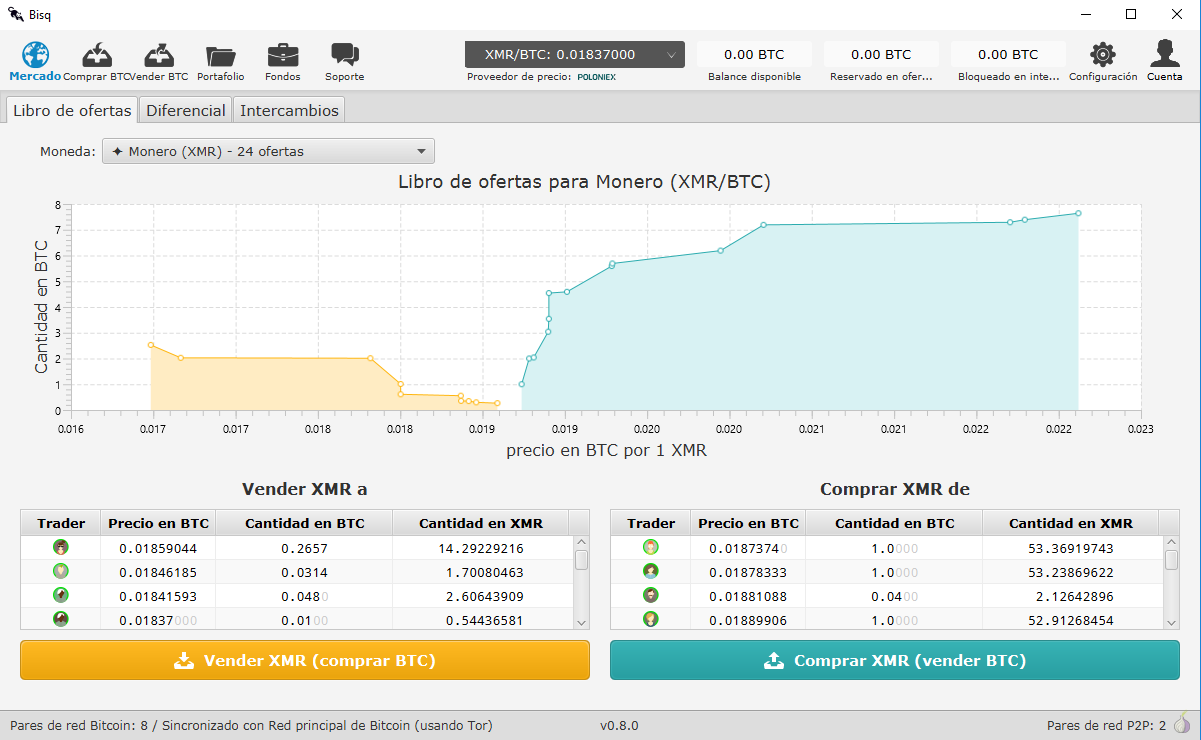Click the Tor onion status icon
This screenshot has width=1201, height=740.
[1182, 724]
